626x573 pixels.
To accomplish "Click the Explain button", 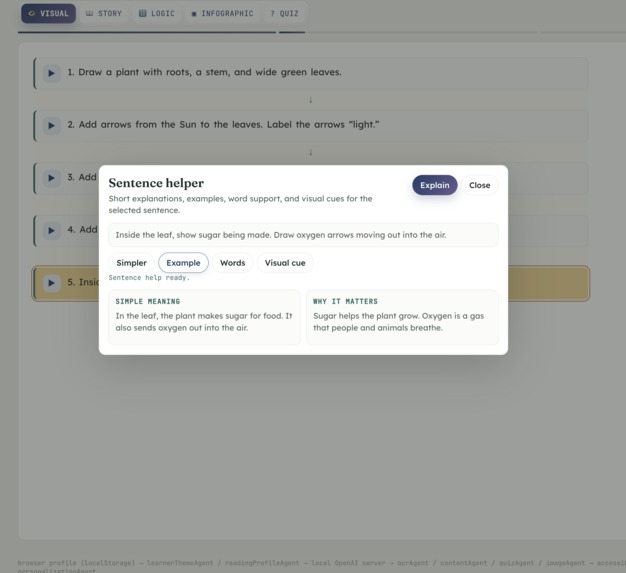I will coord(435,185).
